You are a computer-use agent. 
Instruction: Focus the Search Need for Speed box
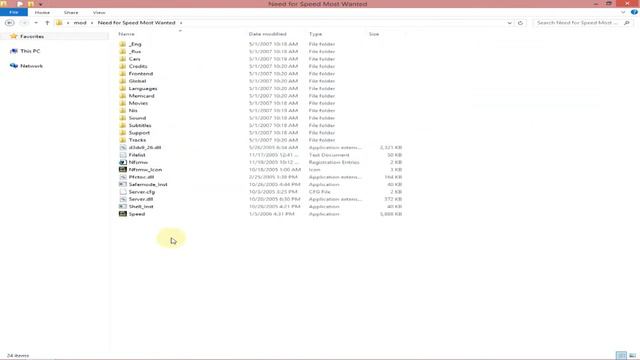click(578, 23)
